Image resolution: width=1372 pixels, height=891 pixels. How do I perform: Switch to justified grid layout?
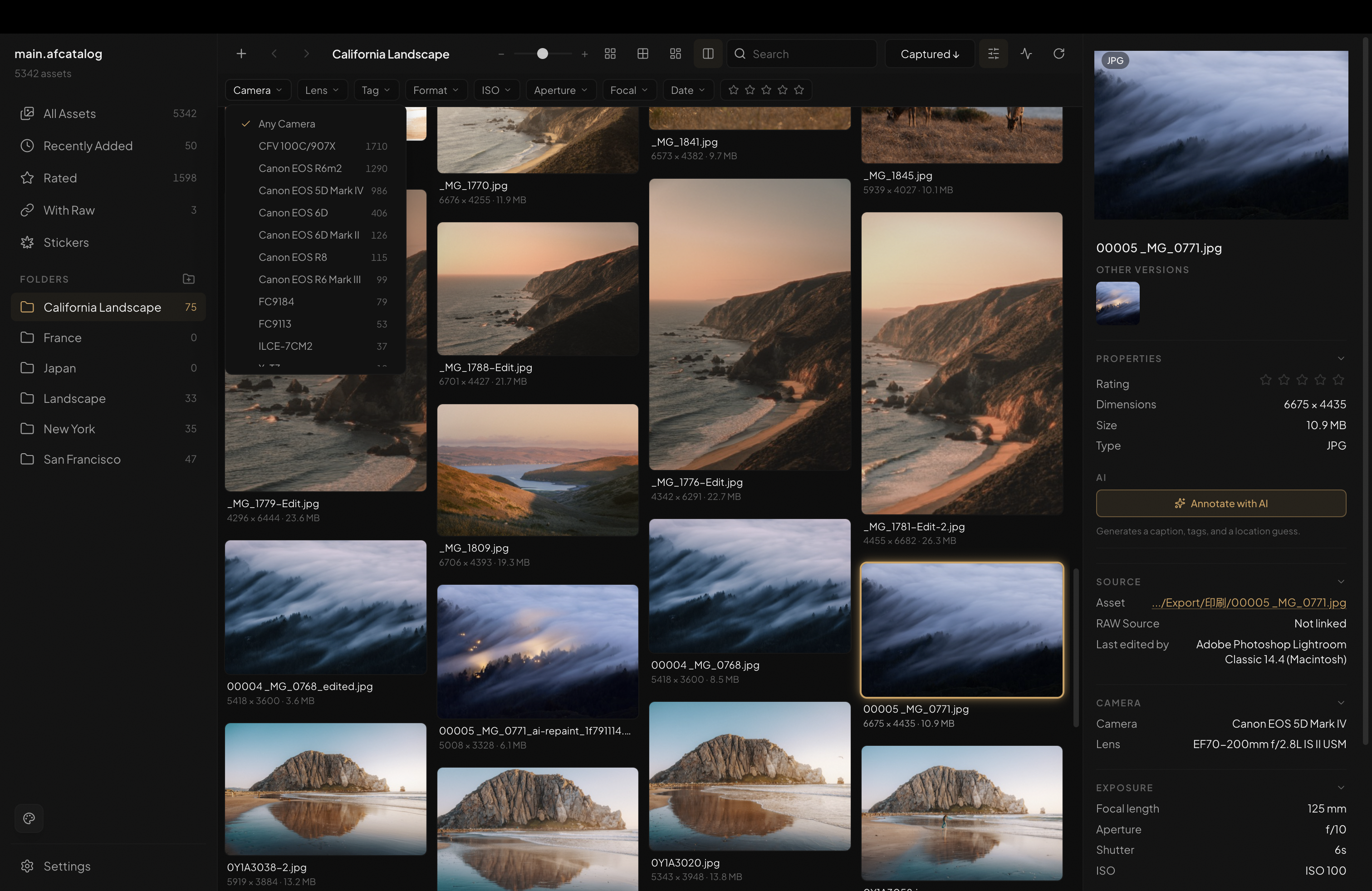click(643, 54)
